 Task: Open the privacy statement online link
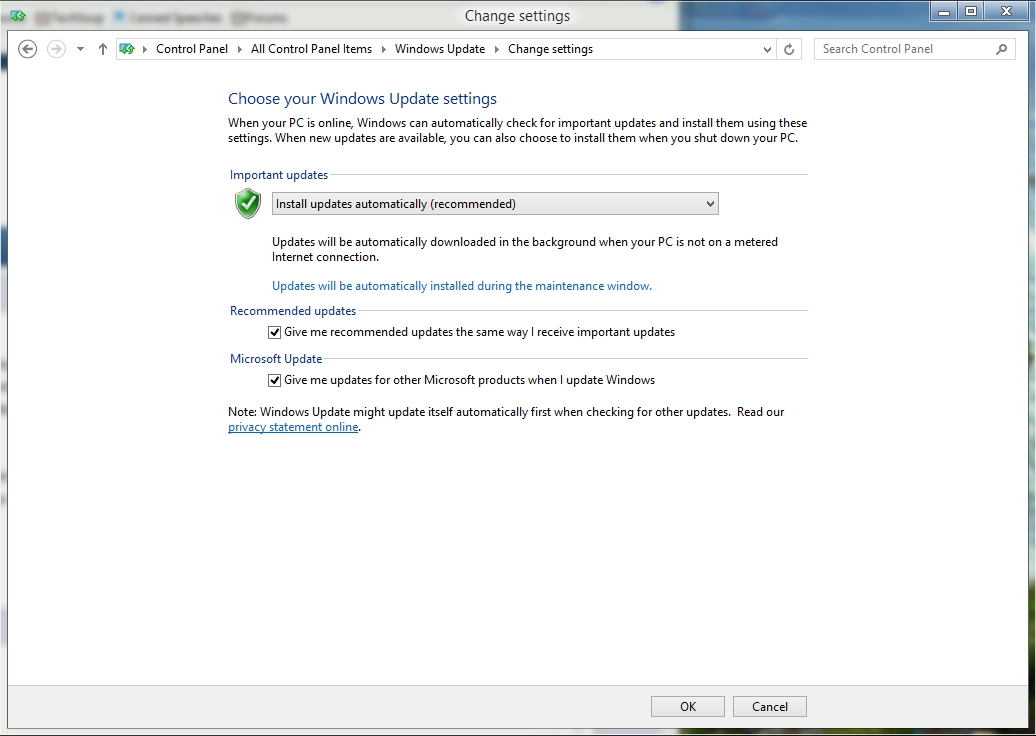tap(293, 427)
